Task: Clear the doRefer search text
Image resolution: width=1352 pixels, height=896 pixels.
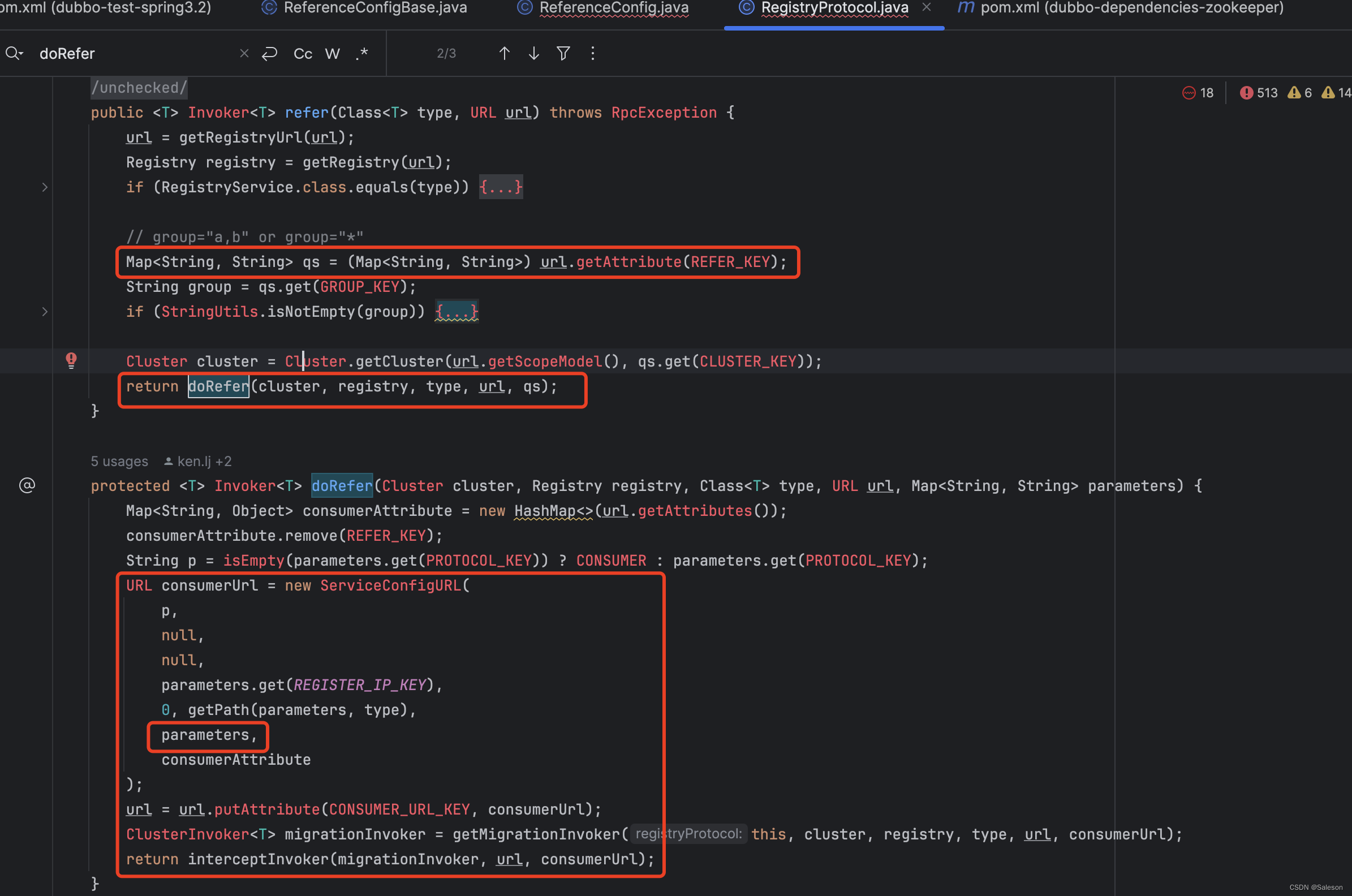Action: [244, 54]
